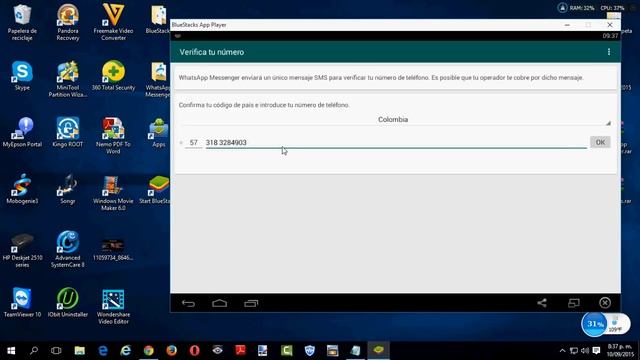Open the Action Center notification icon

tap(596, 351)
